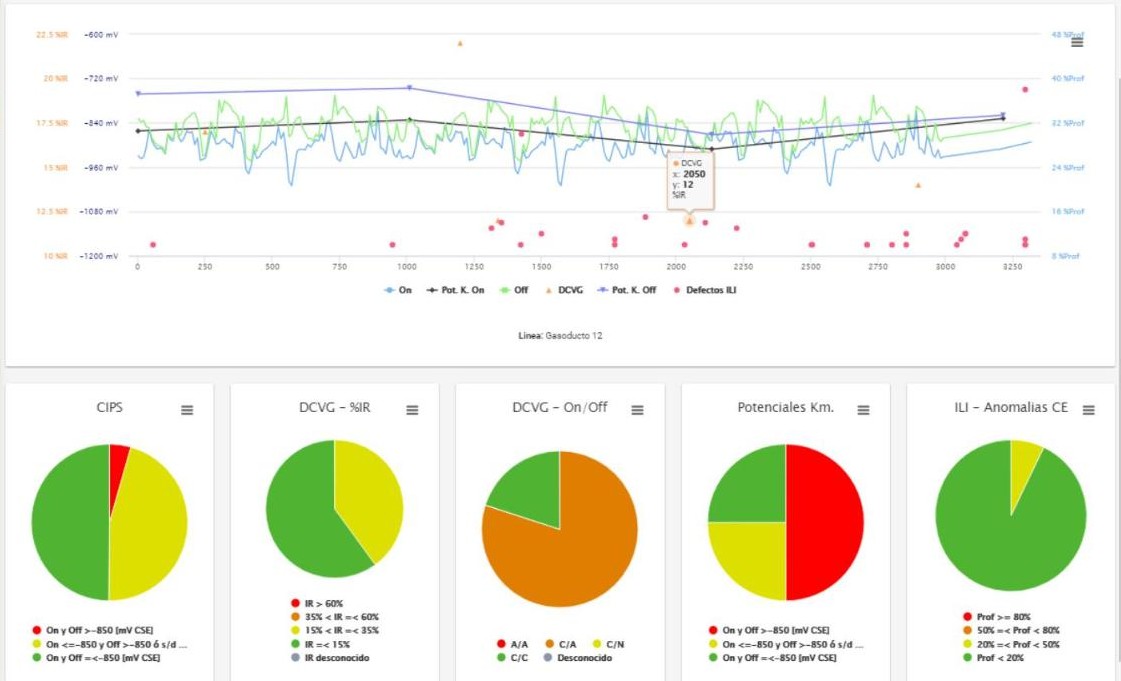The image size is (1121, 681).
Task: Toggle the Pot. K. Off legend entry
Action: coord(627,290)
